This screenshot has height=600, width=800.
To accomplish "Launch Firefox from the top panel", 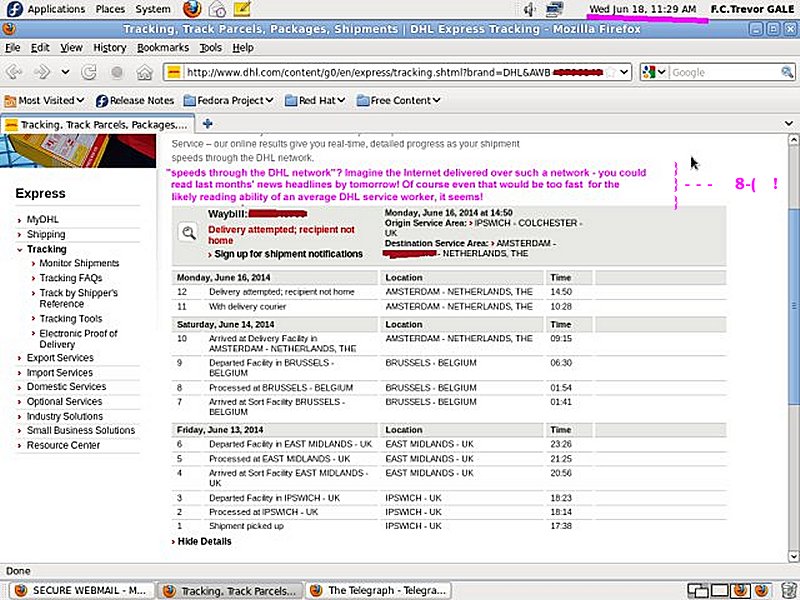I will (x=192, y=9).
